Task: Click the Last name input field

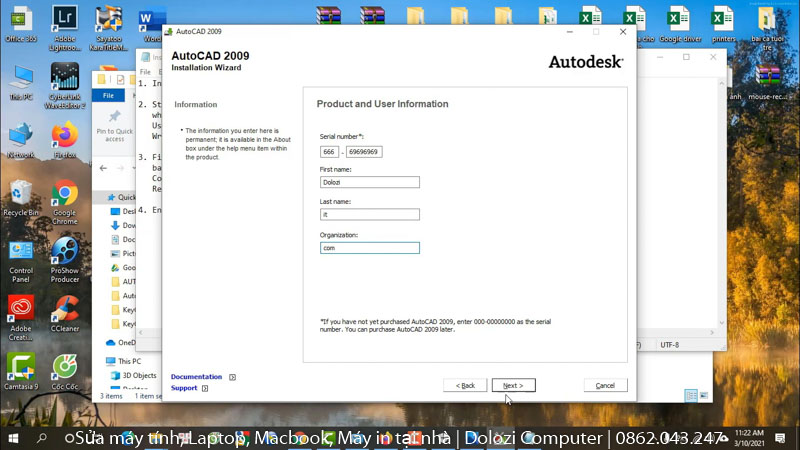Action: pyautogui.click(x=369, y=214)
